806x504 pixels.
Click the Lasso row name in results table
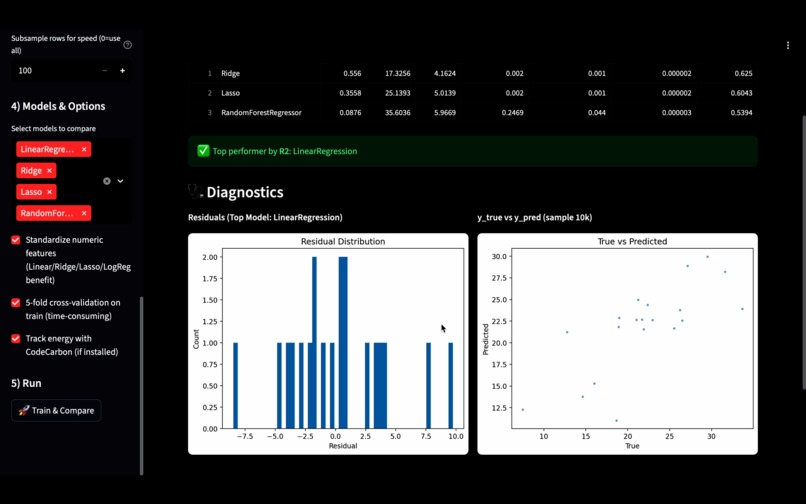[230, 93]
